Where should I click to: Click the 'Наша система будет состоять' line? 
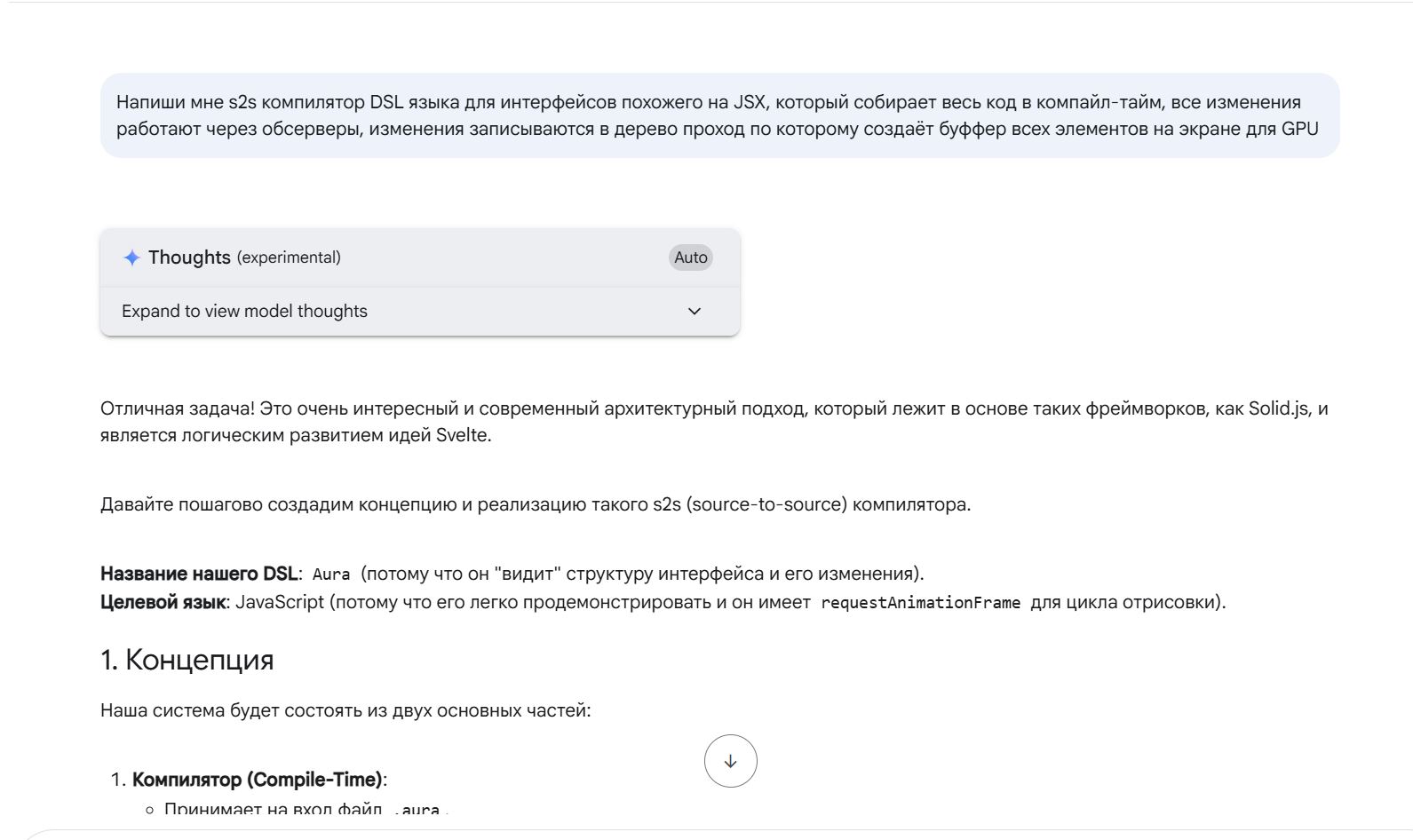(345, 710)
